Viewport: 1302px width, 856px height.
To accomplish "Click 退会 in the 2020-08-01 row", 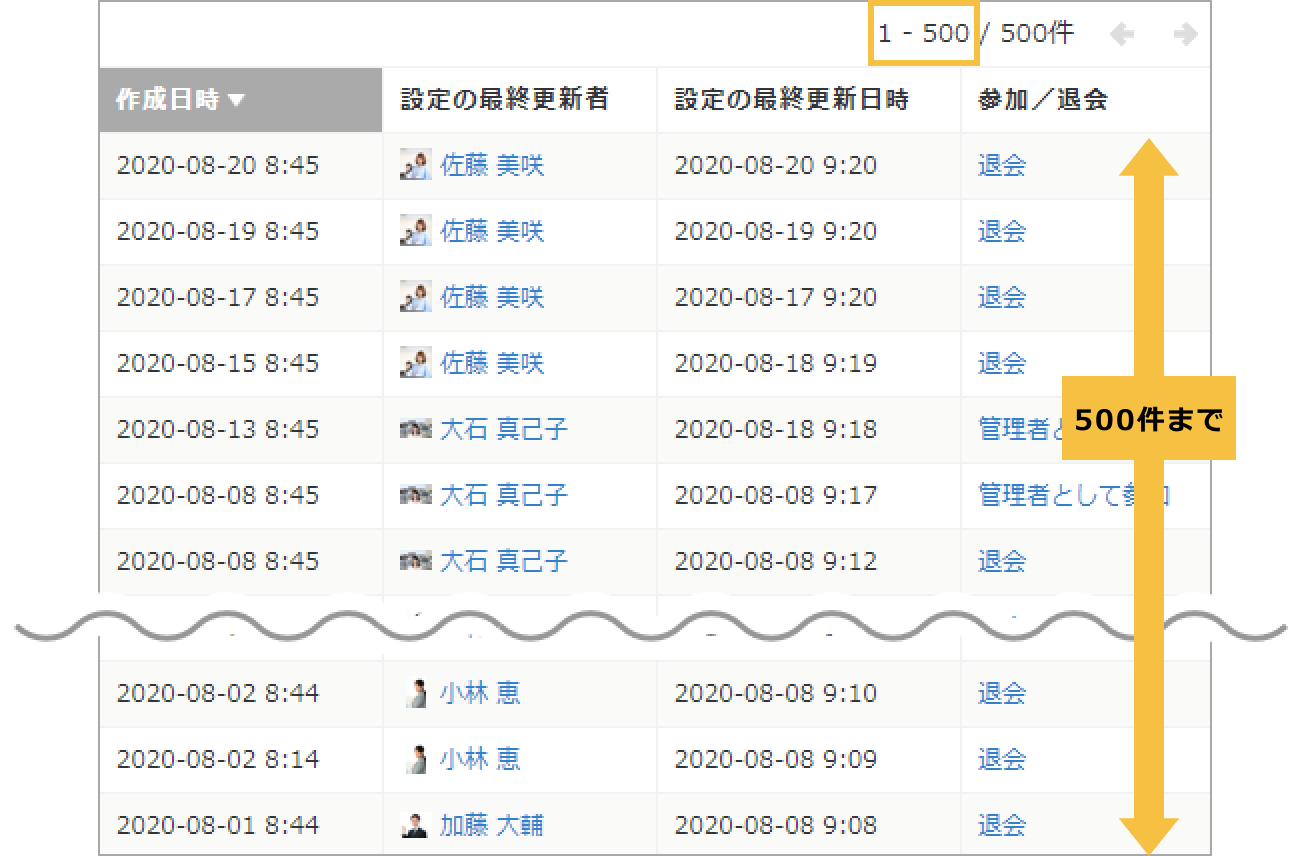I will [1001, 824].
